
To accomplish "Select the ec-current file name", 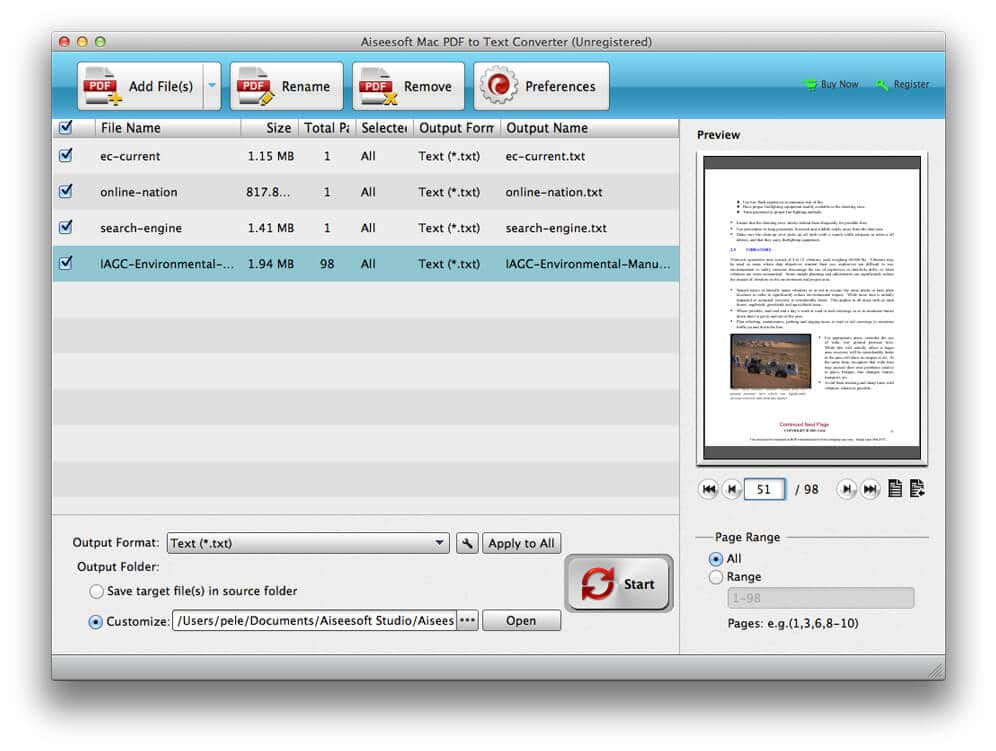I will pyautogui.click(x=130, y=156).
